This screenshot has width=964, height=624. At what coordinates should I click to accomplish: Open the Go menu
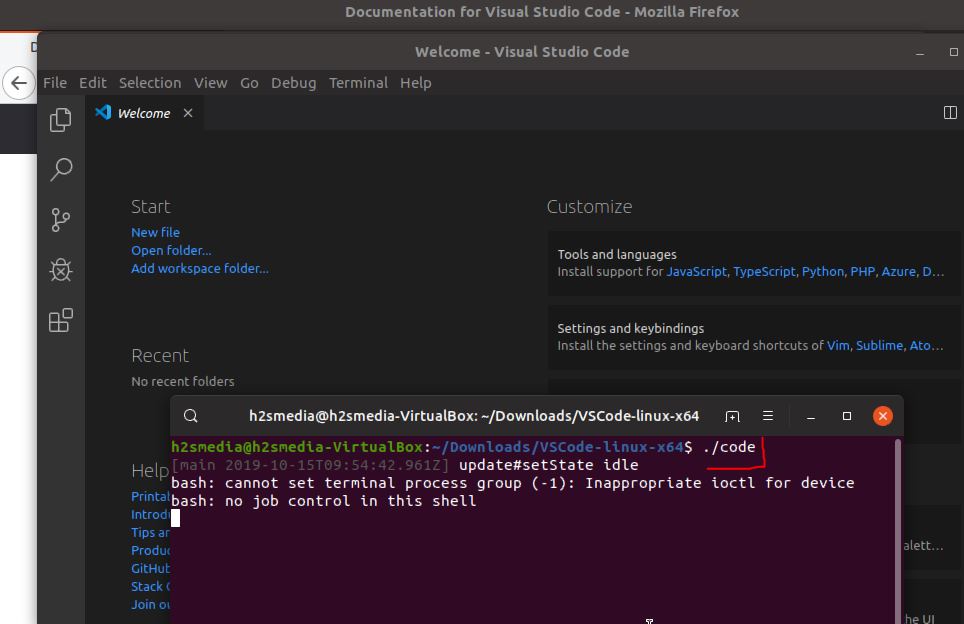click(x=249, y=83)
